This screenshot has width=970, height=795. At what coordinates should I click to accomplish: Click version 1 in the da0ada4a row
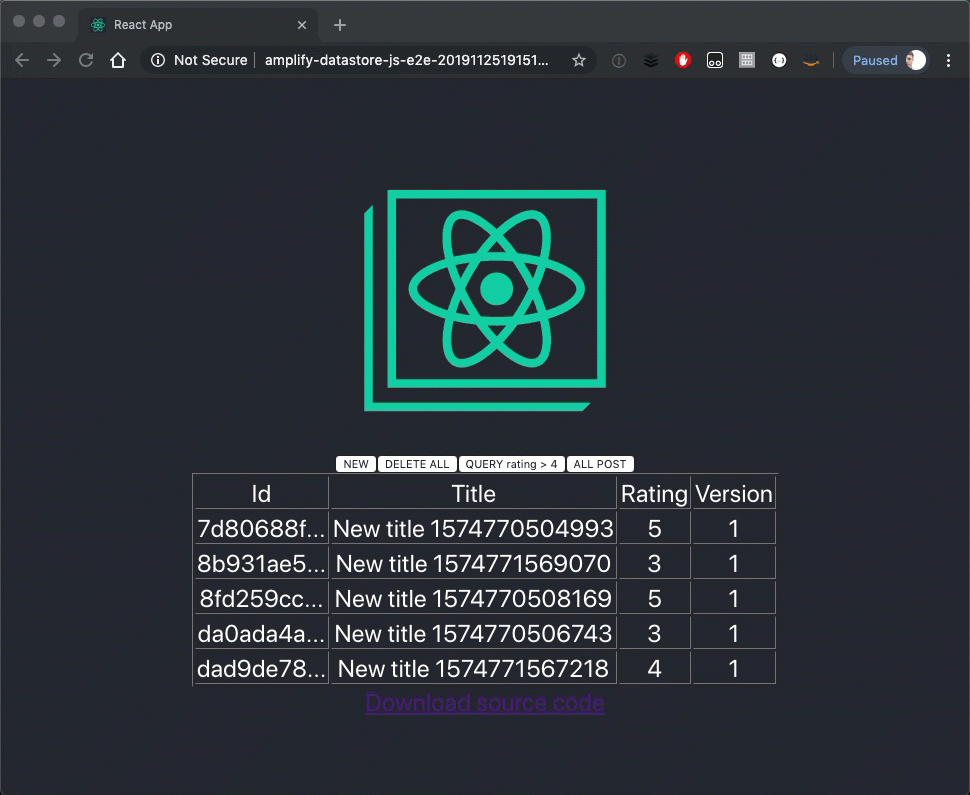(x=734, y=634)
